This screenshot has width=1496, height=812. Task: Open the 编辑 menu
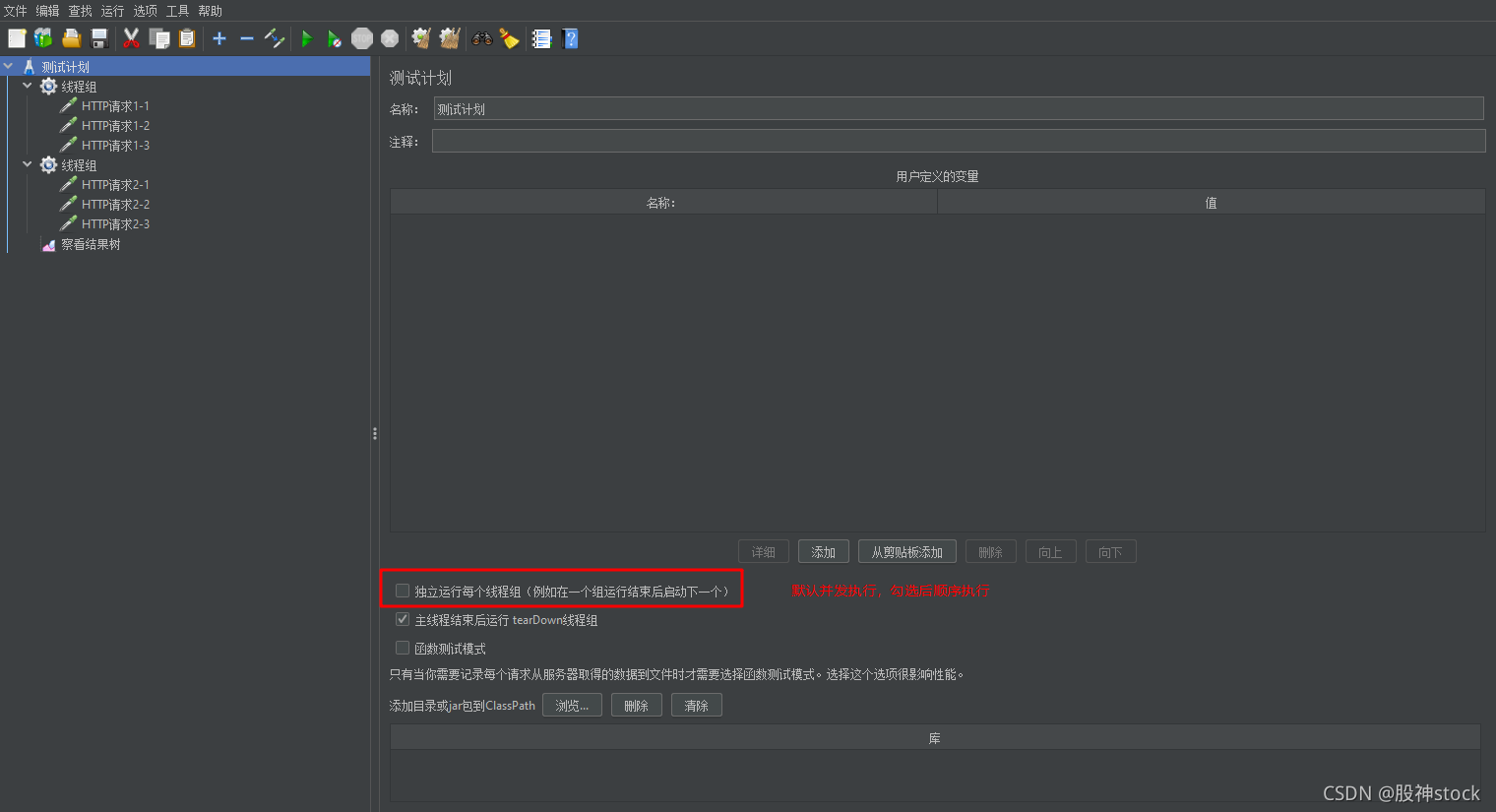[x=48, y=11]
